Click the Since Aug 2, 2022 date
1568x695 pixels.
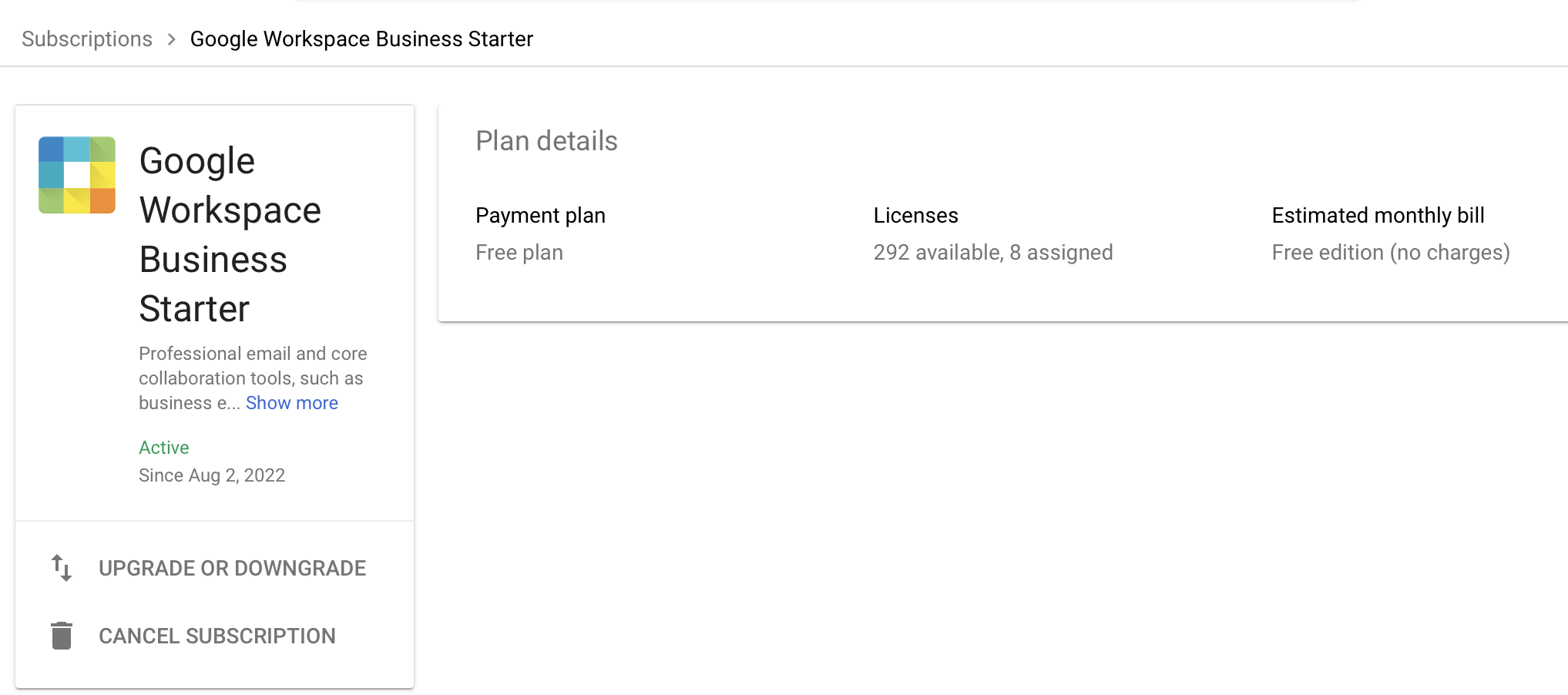[212, 475]
